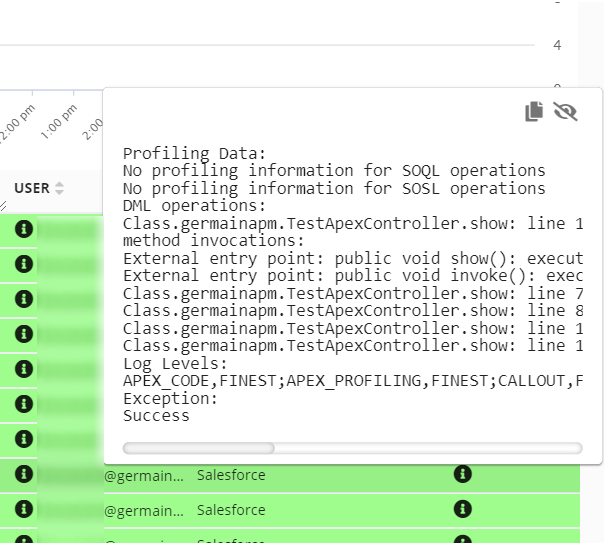Copy the profiling data to clipboard
The width and height of the screenshot is (604, 543).
click(x=534, y=112)
